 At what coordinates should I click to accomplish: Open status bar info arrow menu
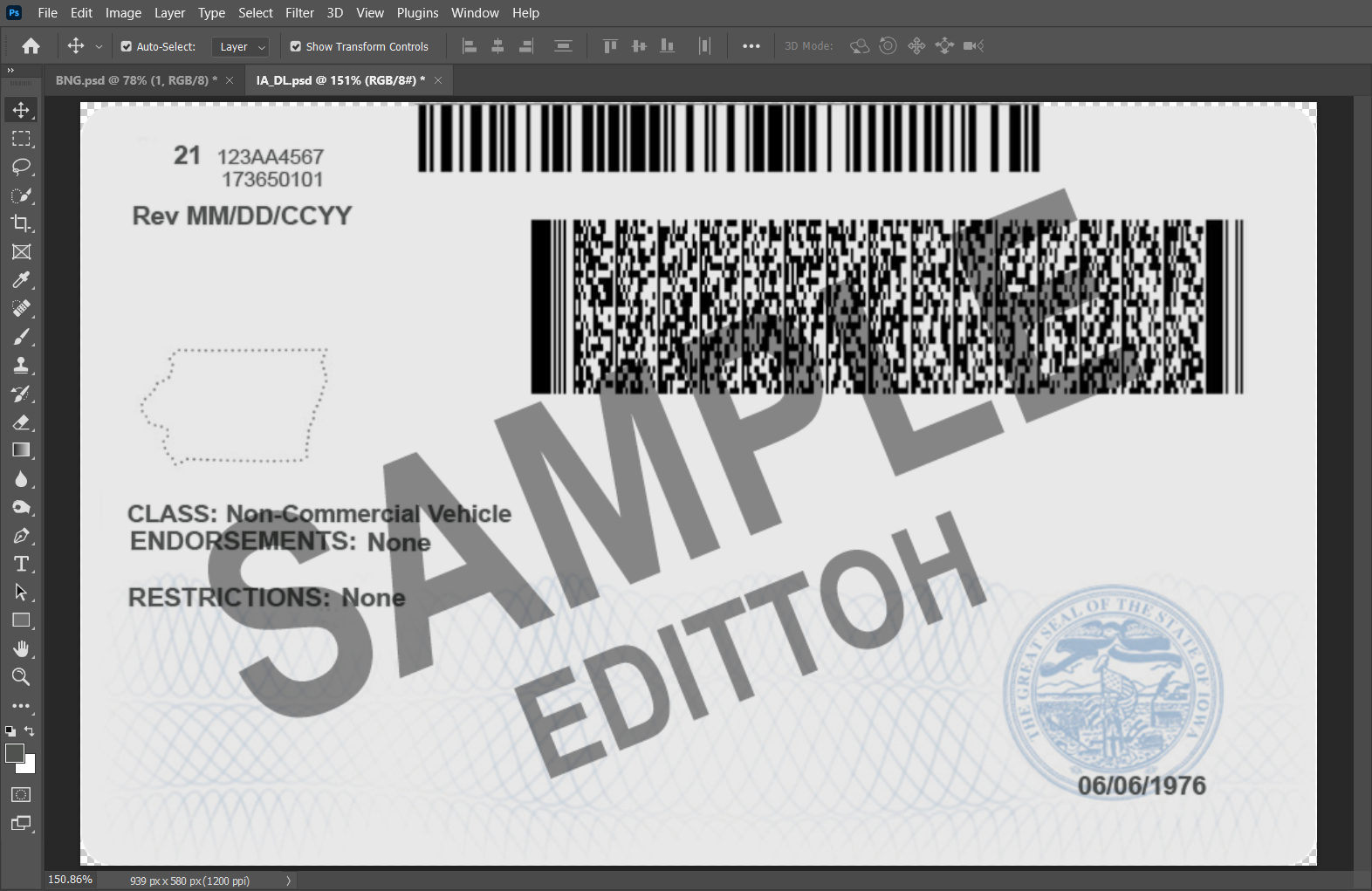pos(288,881)
